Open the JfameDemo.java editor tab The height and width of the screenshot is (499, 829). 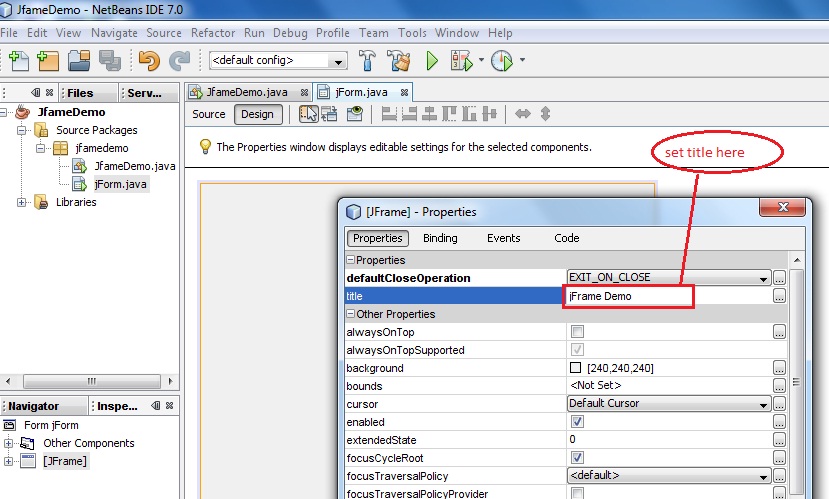click(246, 93)
